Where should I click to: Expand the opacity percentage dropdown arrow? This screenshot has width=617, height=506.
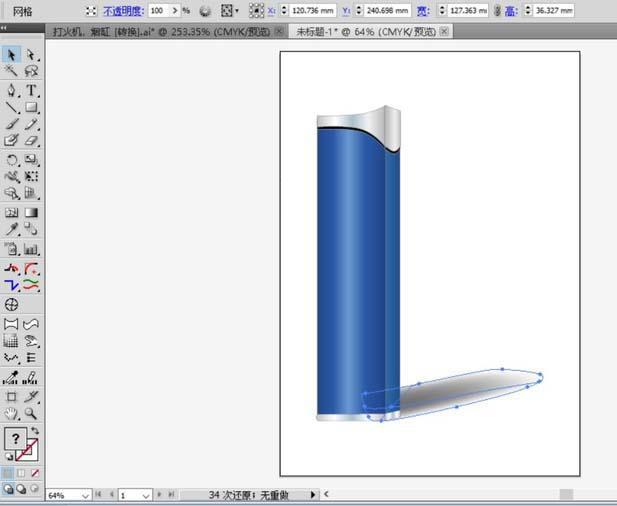176,10
